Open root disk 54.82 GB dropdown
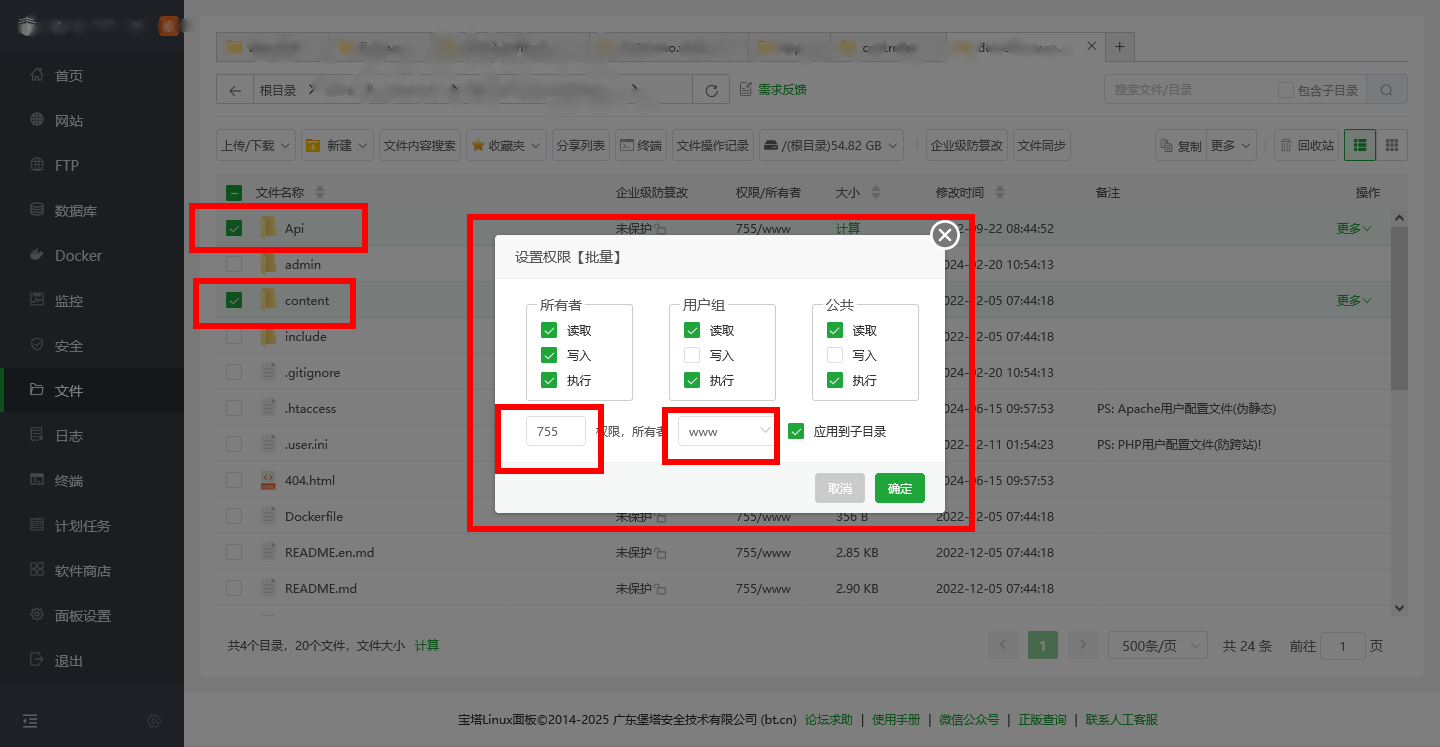Viewport: 1440px width, 747px height. pos(831,145)
